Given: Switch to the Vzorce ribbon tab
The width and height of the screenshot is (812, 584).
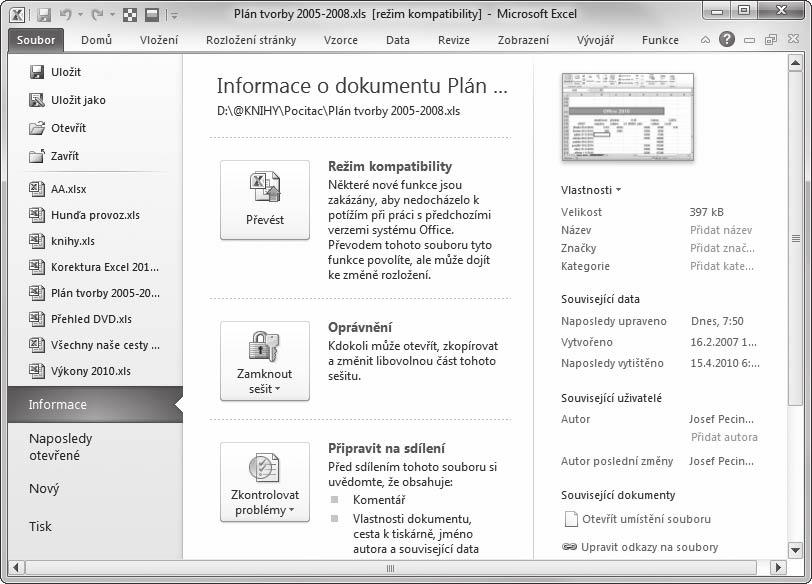Looking at the screenshot, I should coord(341,40).
